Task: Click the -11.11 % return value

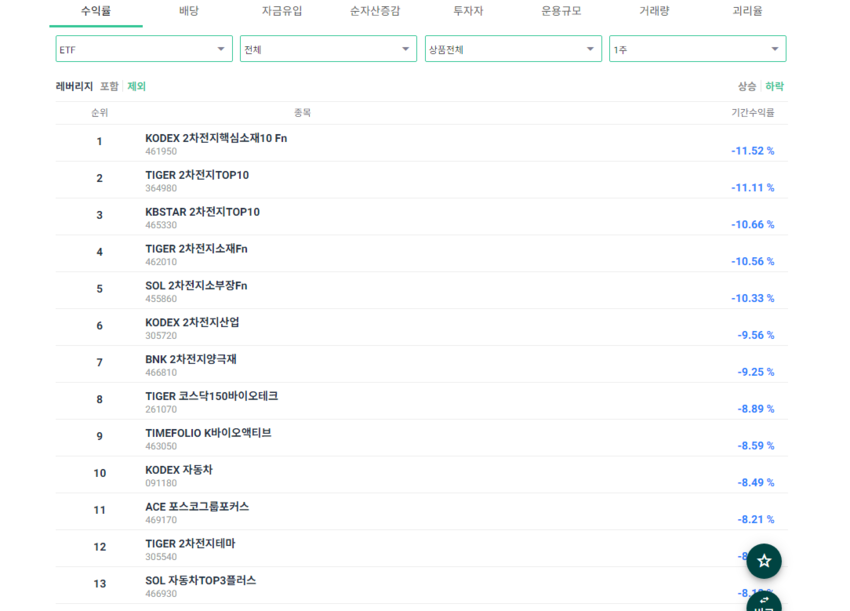Action: (753, 188)
